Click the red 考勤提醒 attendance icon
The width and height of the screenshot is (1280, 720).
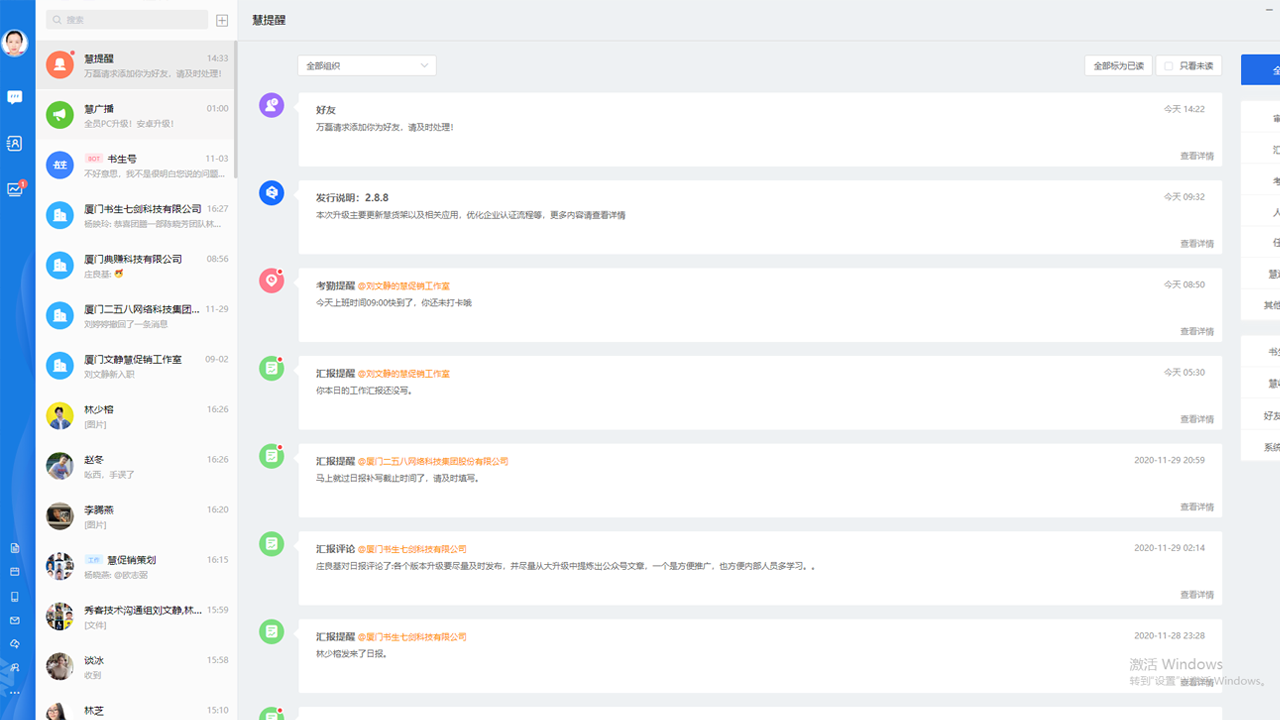(x=272, y=281)
